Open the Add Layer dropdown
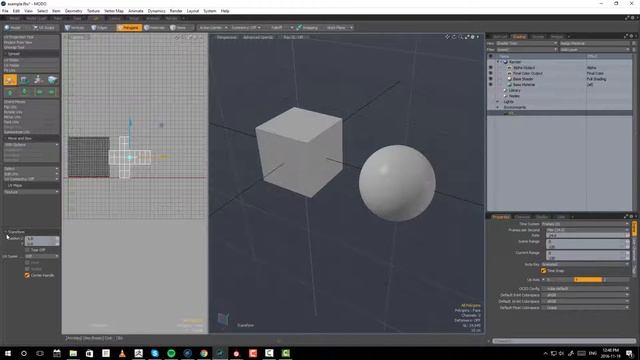640x360 pixels. pos(594,49)
